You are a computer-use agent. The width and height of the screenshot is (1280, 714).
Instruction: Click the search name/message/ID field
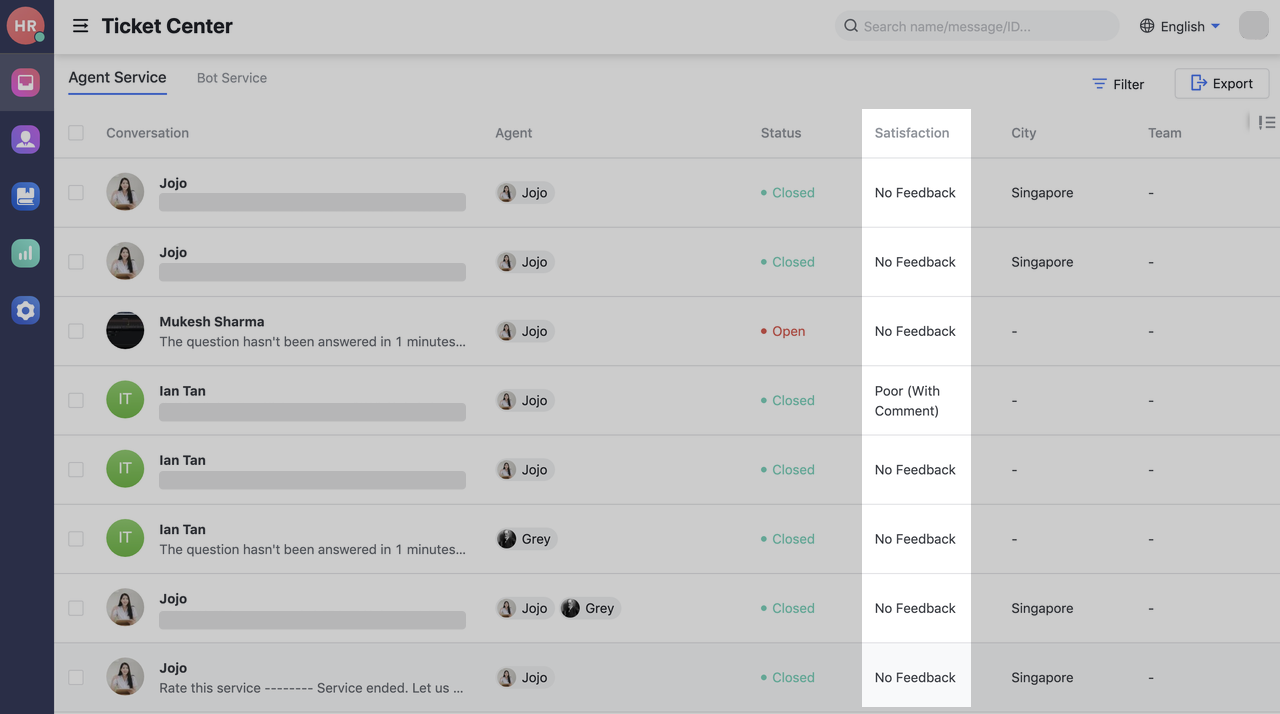click(977, 26)
